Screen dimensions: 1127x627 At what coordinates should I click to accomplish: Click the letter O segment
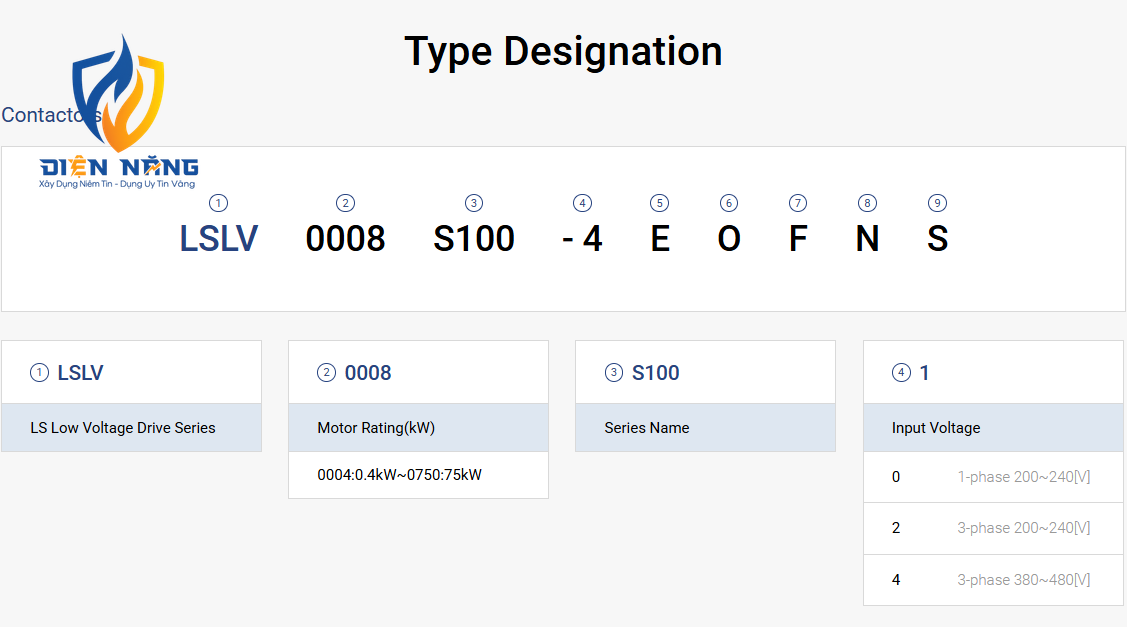click(729, 239)
